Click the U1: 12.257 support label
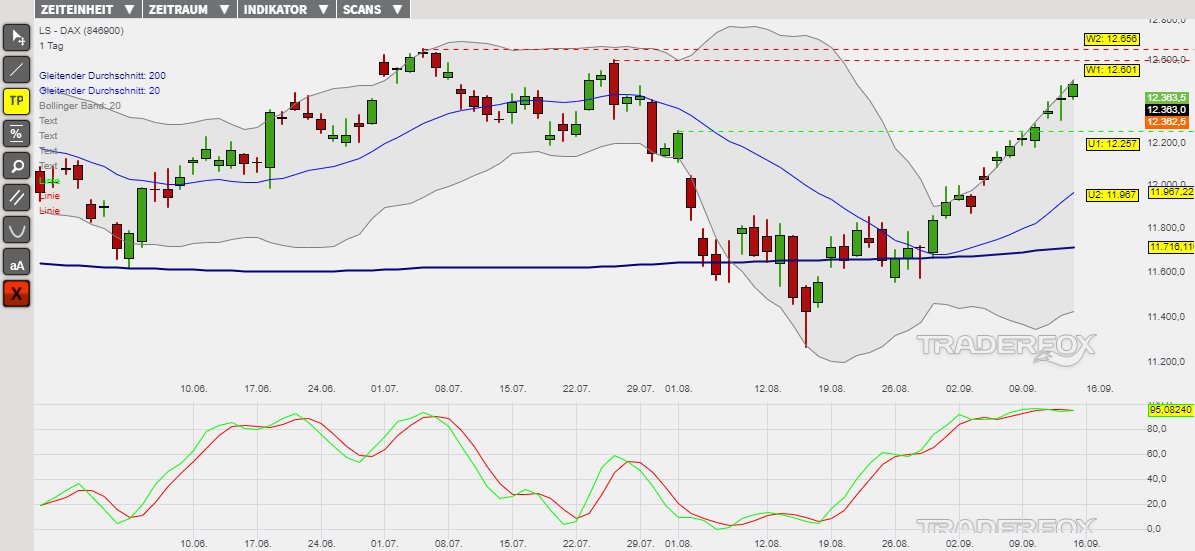 click(x=1112, y=143)
